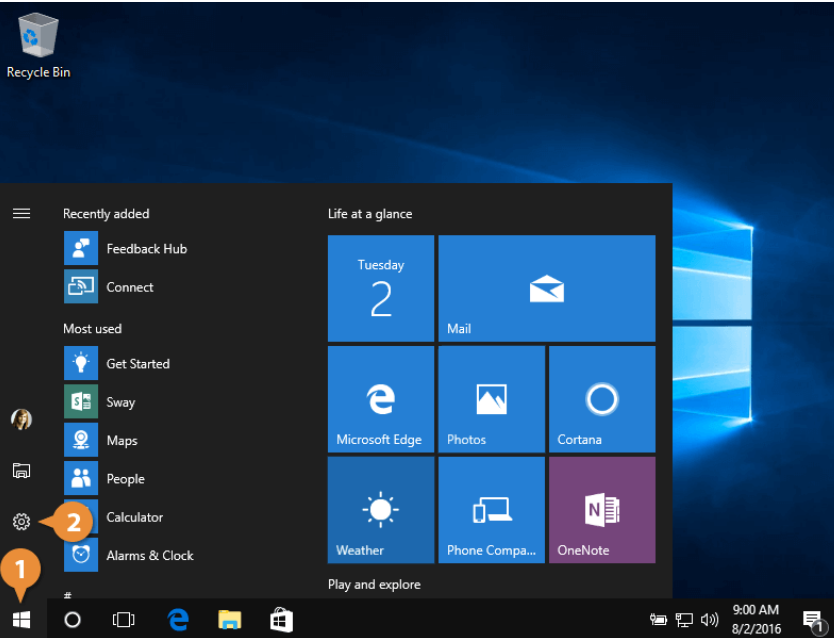
Task: Open Settings via the gear icon
Action: click(x=21, y=521)
